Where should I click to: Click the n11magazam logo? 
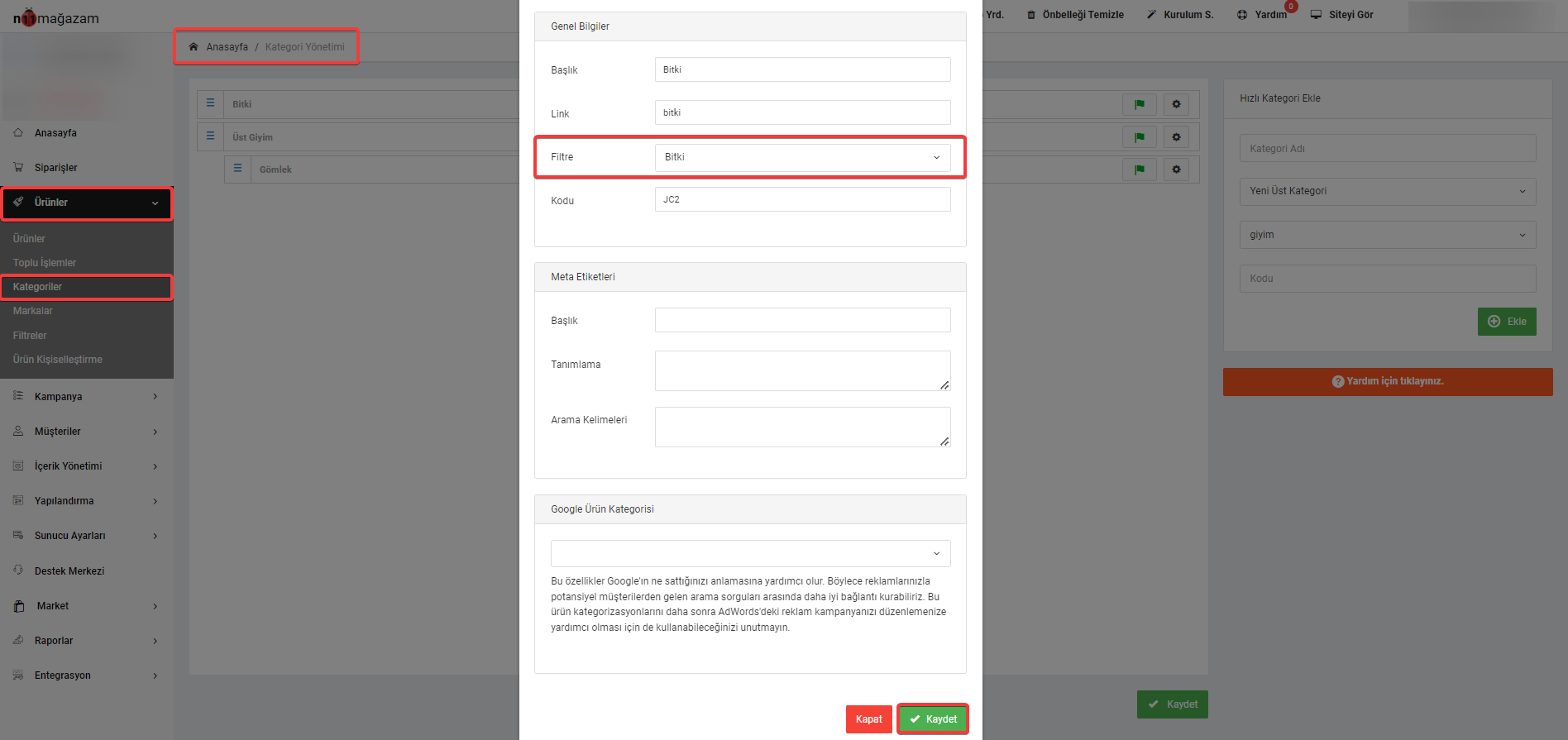pos(55,17)
